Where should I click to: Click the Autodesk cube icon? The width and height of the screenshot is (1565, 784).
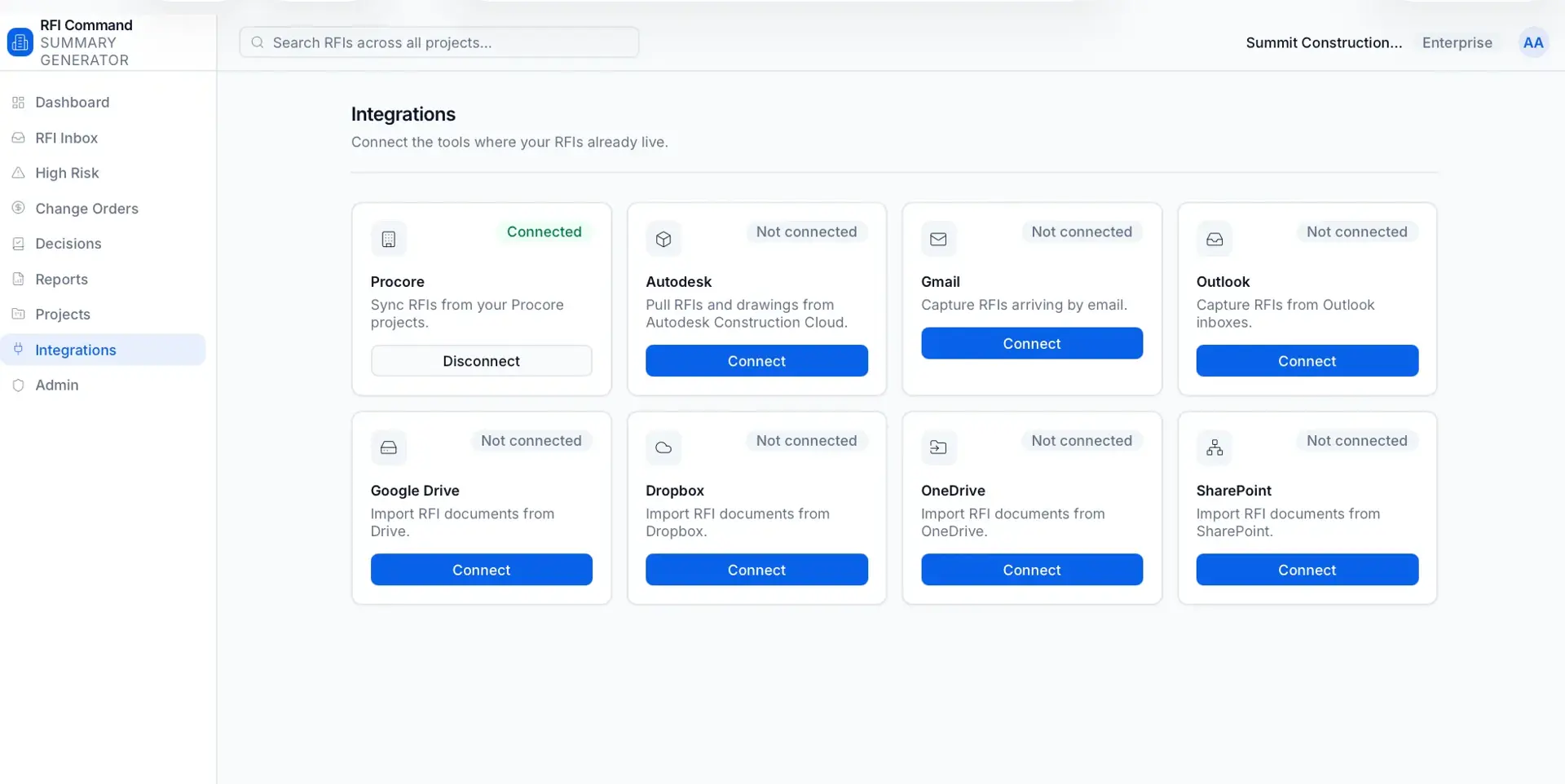point(663,239)
